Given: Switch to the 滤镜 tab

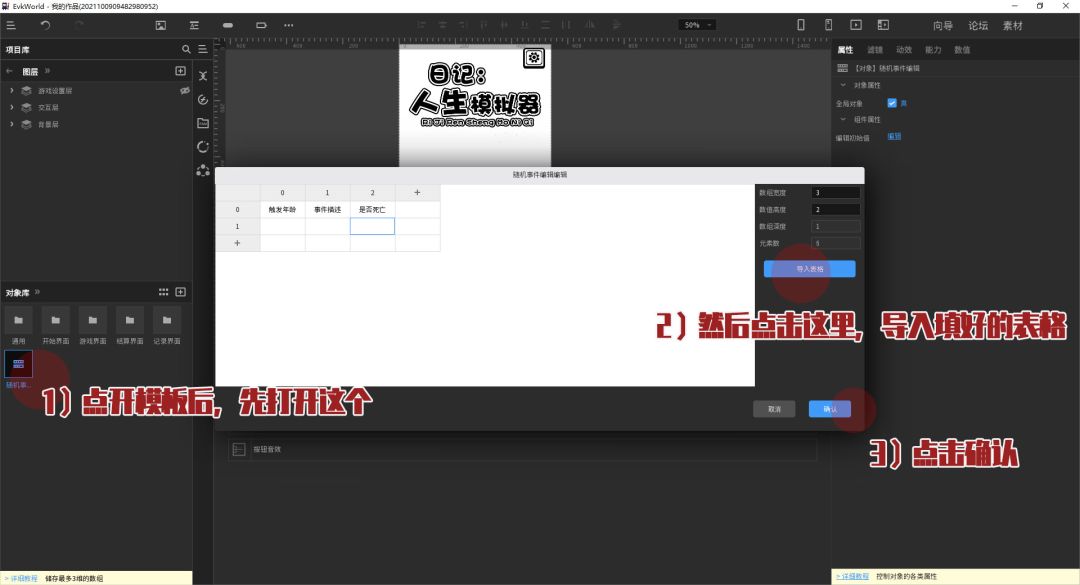Looking at the screenshot, I should (x=875, y=50).
